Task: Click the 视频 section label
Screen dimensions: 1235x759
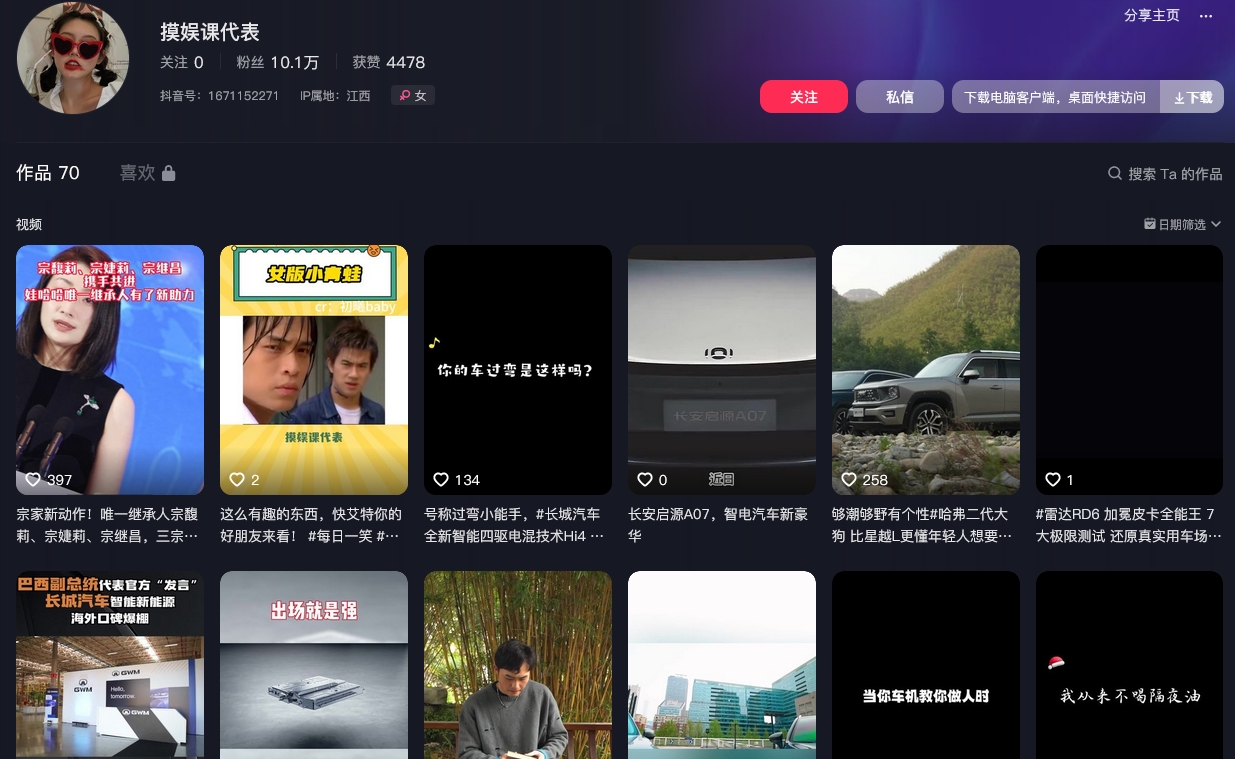Action: (x=29, y=224)
